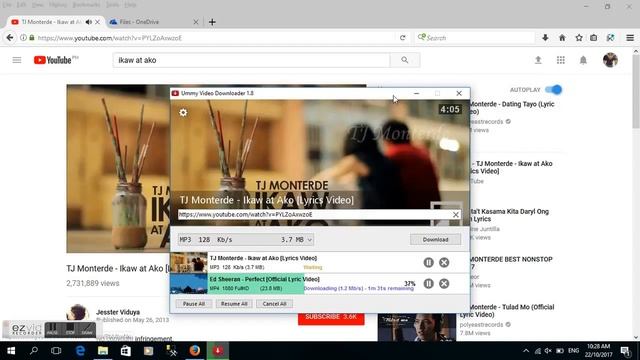Click the Resume All button
This screenshot has width=640, height=360.
pyautogui.click(x=234, y=304)
